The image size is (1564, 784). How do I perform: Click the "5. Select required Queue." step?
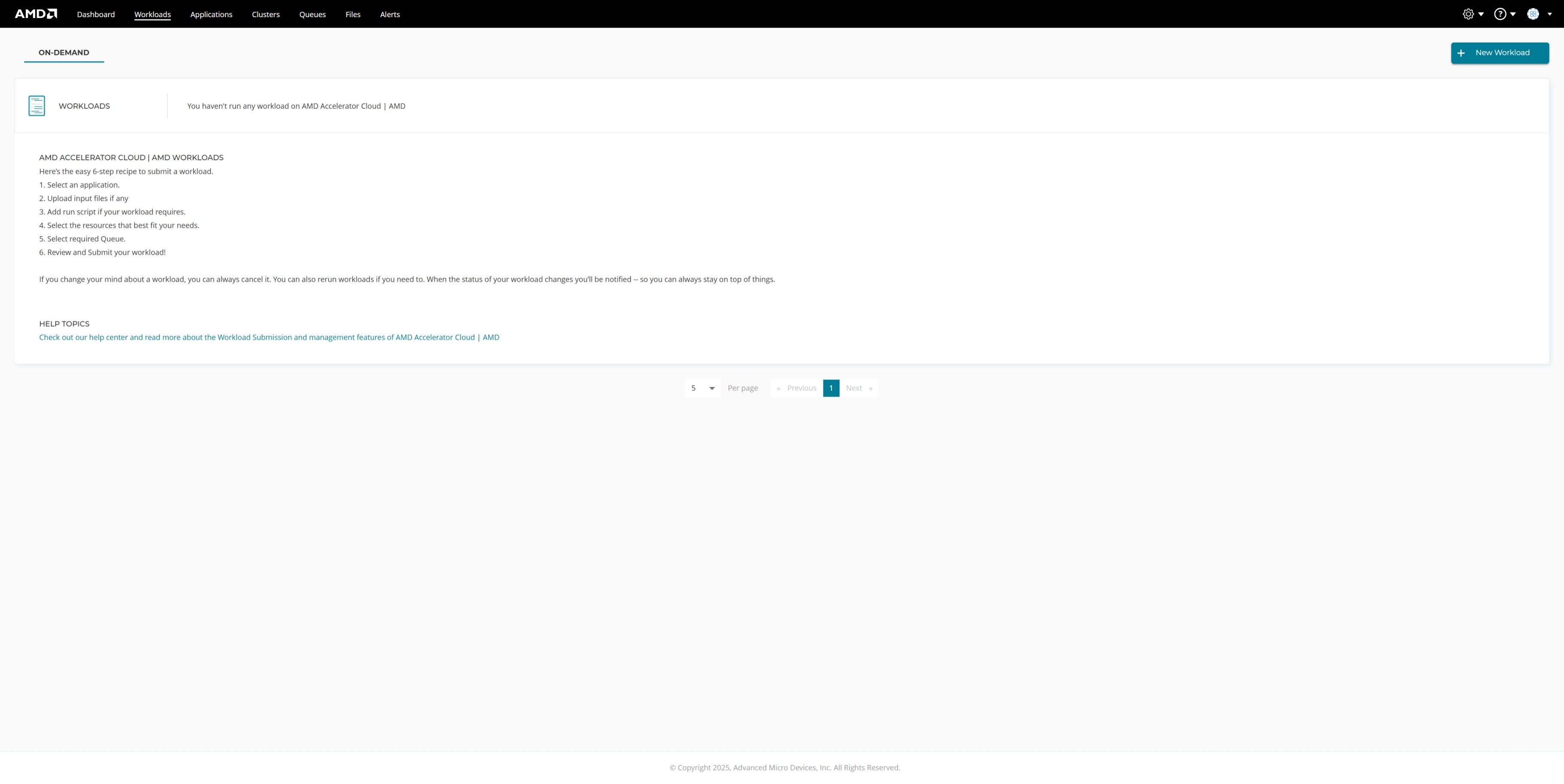pyautogui.click(x=82, y=239)
